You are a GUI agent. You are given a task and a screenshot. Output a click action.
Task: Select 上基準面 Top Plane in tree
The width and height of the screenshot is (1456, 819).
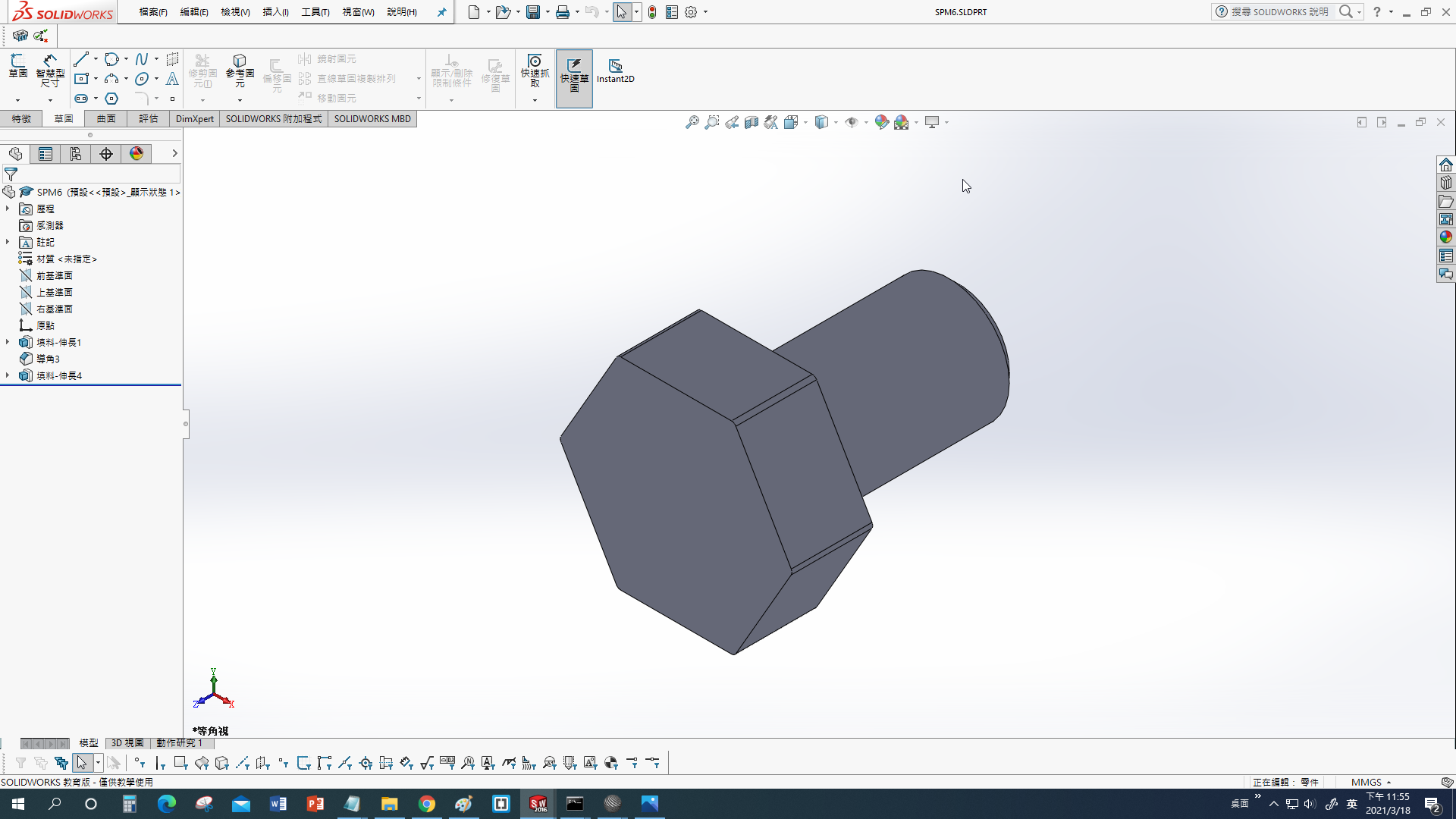(55, 292)
